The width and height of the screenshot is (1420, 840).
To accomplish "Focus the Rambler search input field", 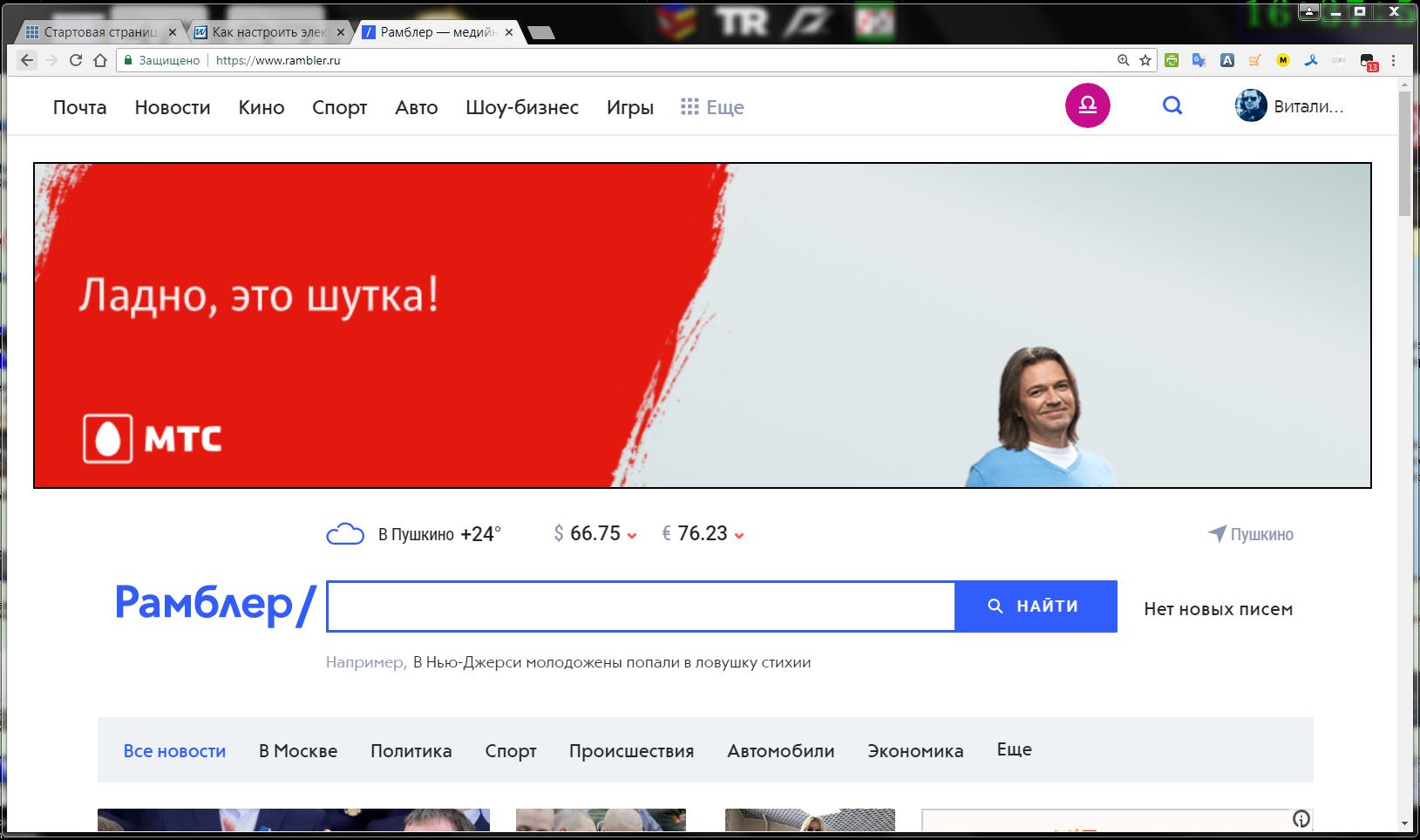I will (x=641, y=606).
